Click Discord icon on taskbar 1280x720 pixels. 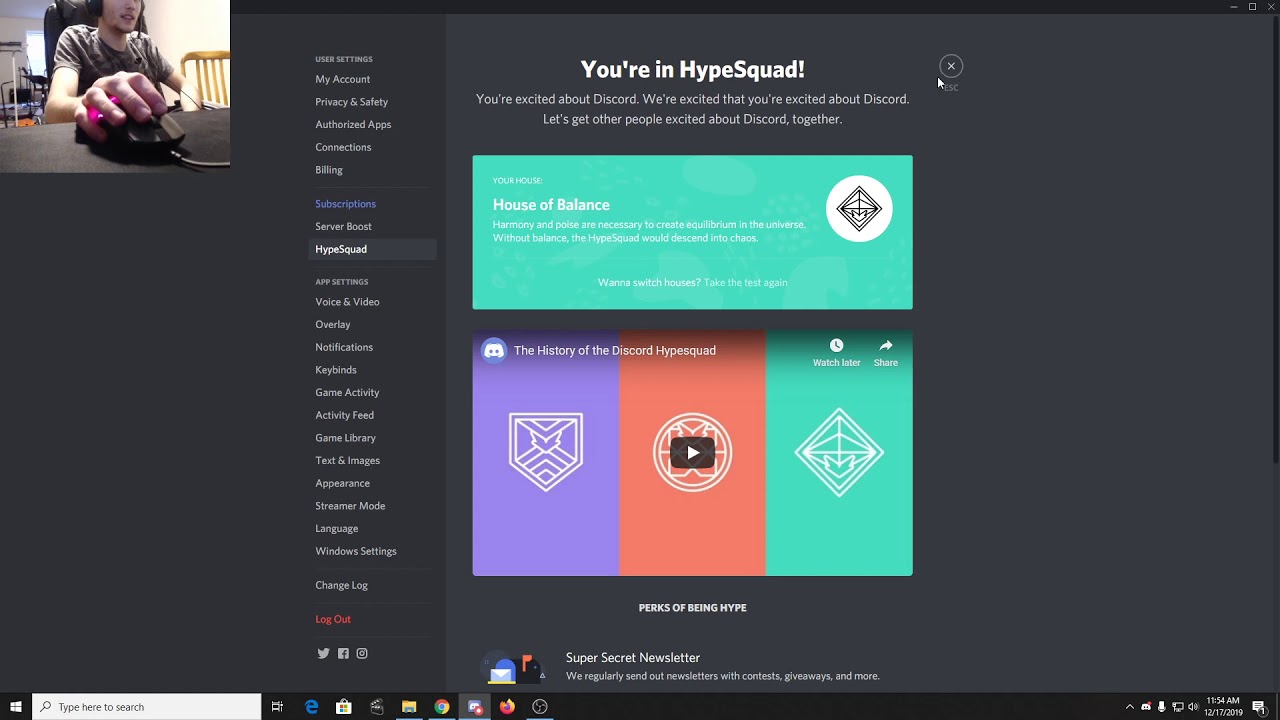click(x=475, y=707)
